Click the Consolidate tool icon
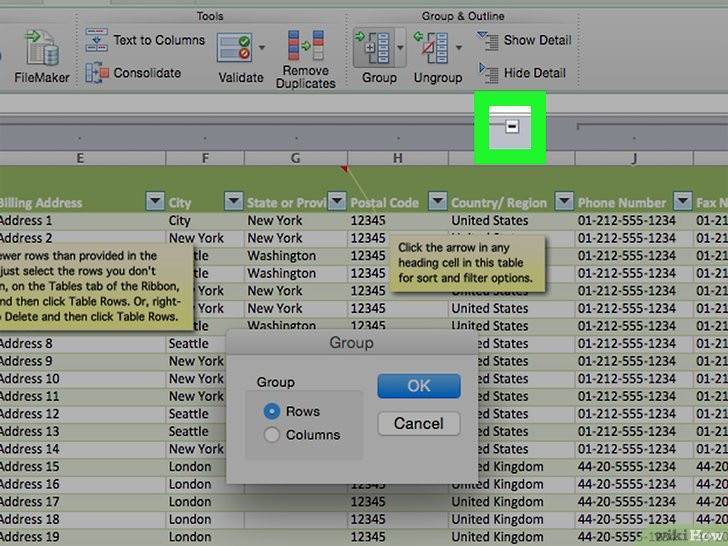Viewport: 728px width, 546px height. [x=96, y=73]
